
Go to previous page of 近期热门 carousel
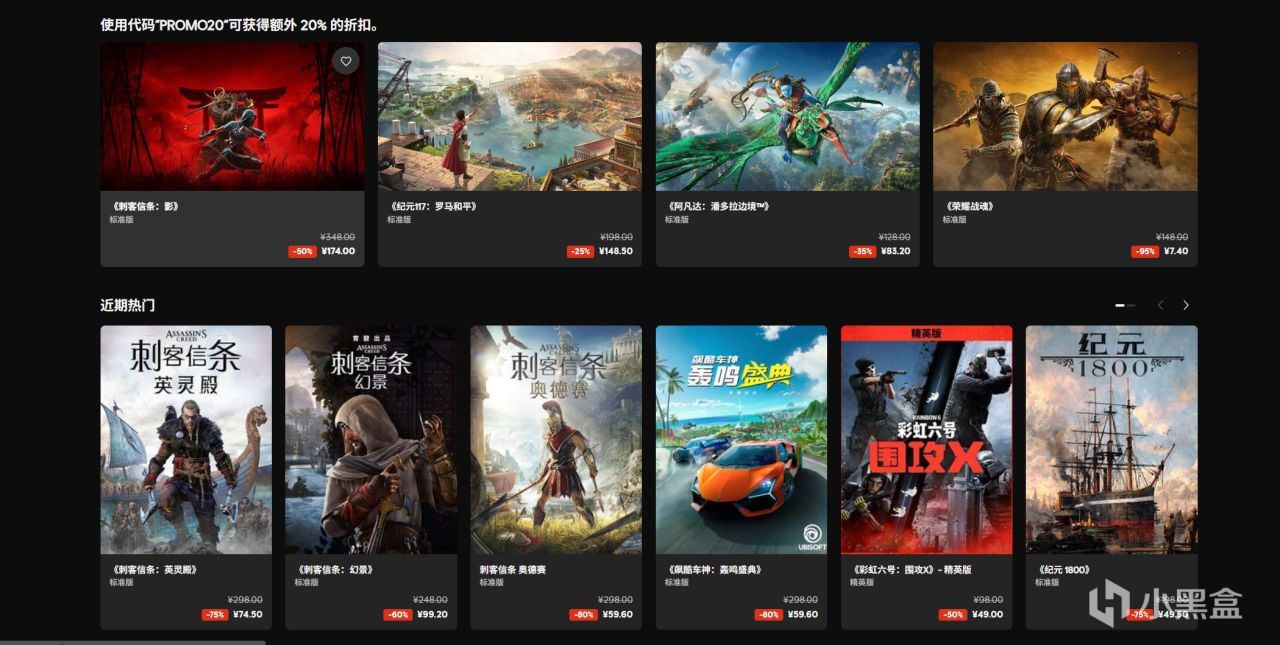click(1160, 305)
